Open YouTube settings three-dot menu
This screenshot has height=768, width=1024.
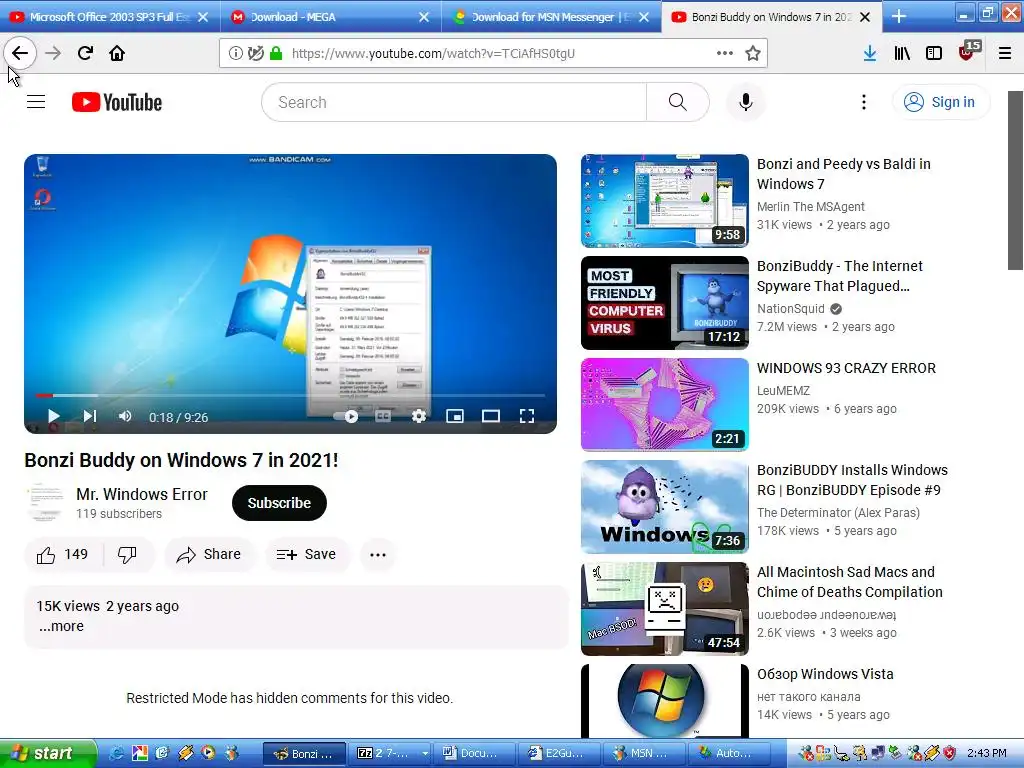(x=863, y=102)
